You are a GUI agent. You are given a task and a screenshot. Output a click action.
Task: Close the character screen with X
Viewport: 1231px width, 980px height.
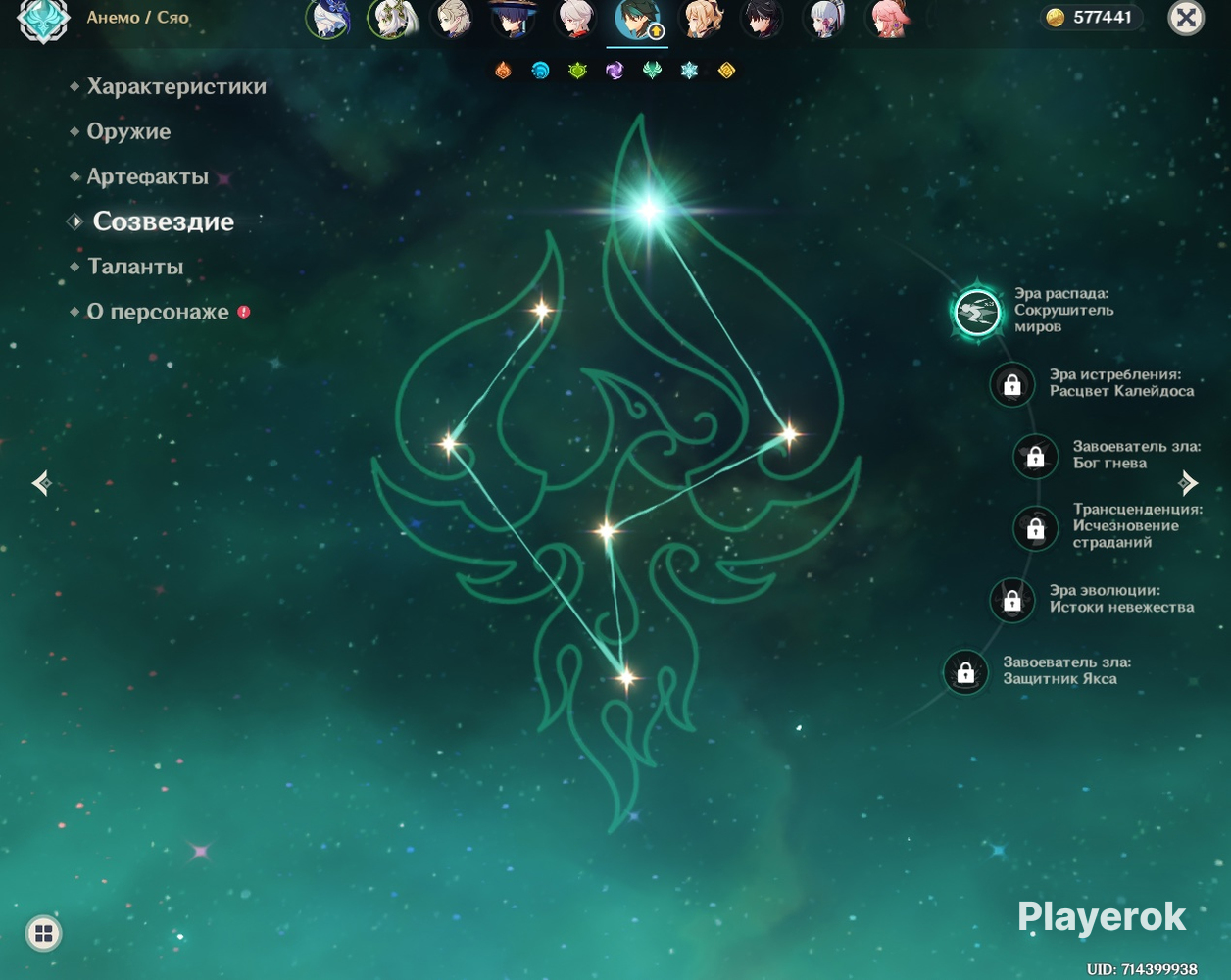(1186, 18)
